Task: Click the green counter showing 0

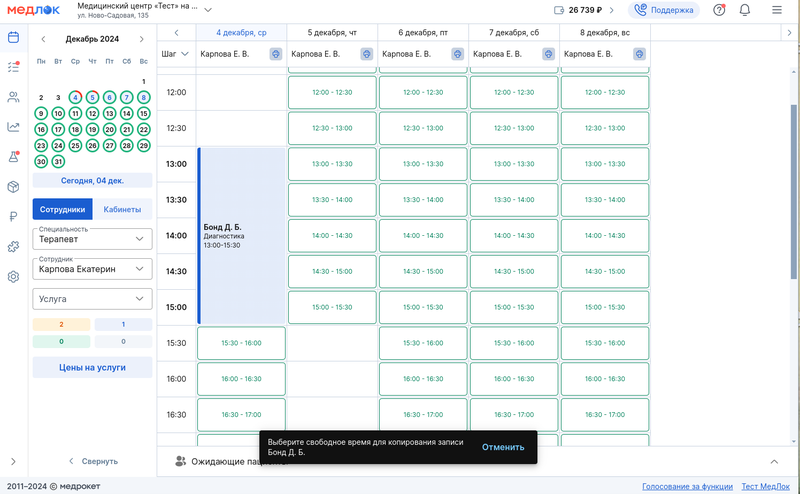Action: [x=61, y=341]
